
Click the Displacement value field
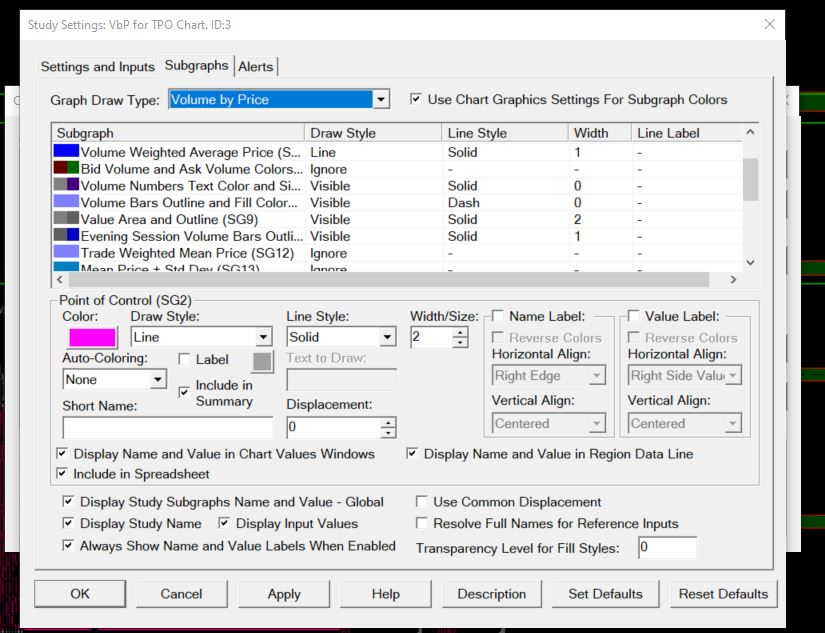334,427
